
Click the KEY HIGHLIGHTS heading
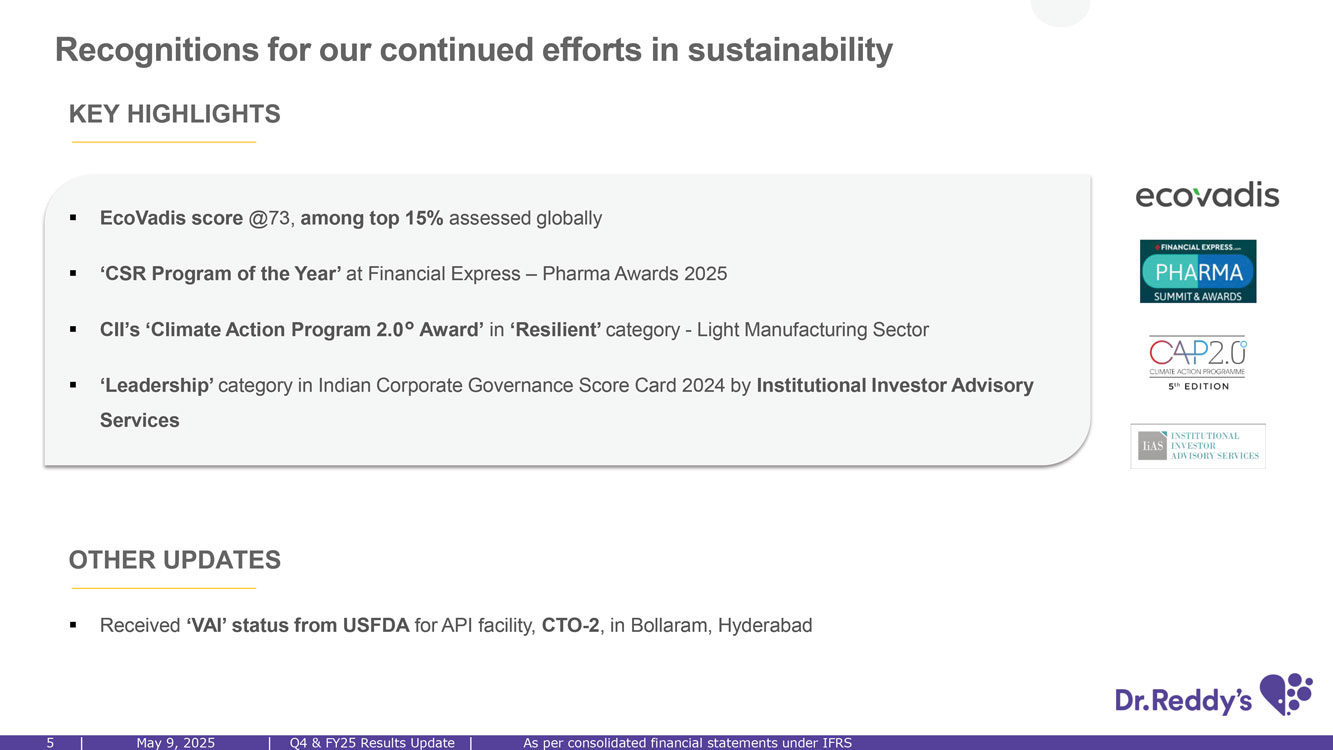pos(174,115)
